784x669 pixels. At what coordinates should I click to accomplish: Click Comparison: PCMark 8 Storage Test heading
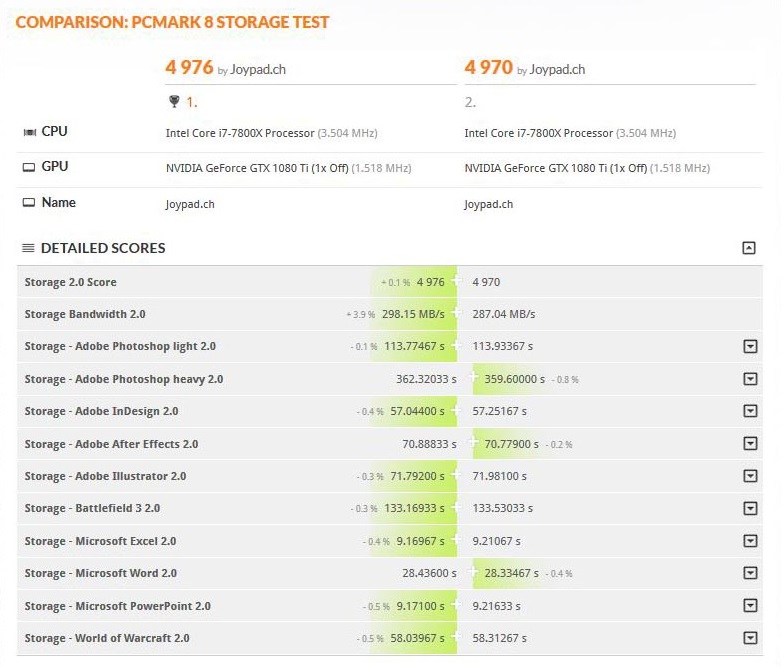[x=172, y=22]
